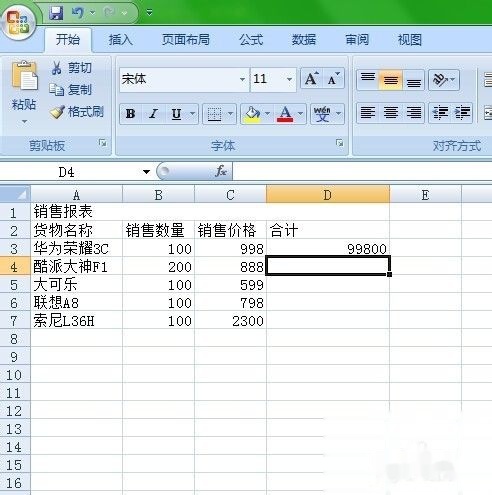This screenshot has width=492, height=495.
Task: Apply yellow fill color bucket
Action: [x=252, y=114]
